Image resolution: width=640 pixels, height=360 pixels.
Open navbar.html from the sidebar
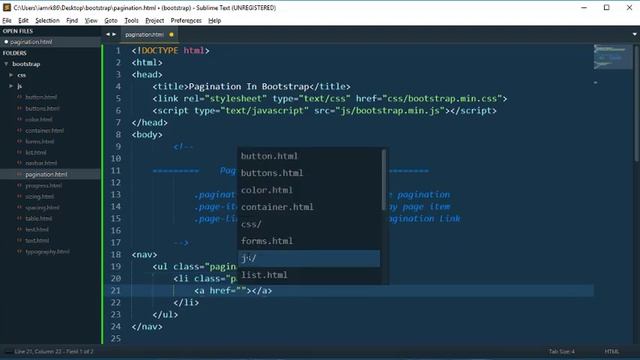coord(41,163)
